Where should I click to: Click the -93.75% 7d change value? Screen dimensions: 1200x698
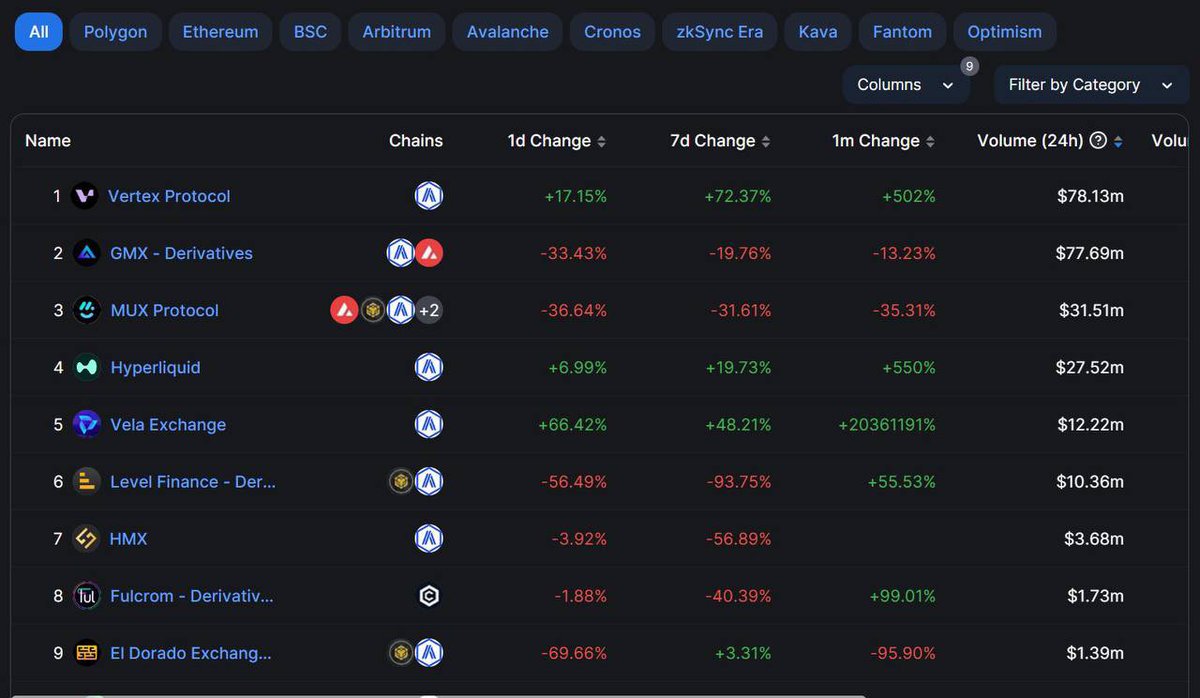click(x=739, y=482)
